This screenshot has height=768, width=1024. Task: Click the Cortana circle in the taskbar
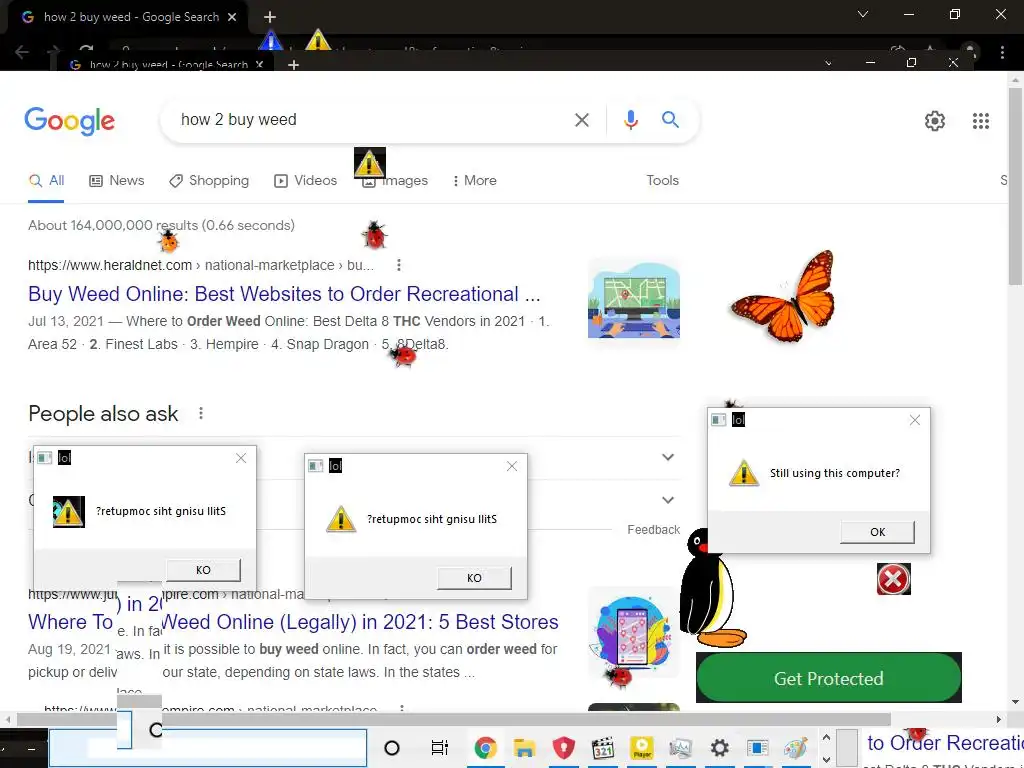pyautogui.click(x=392, y=748)
